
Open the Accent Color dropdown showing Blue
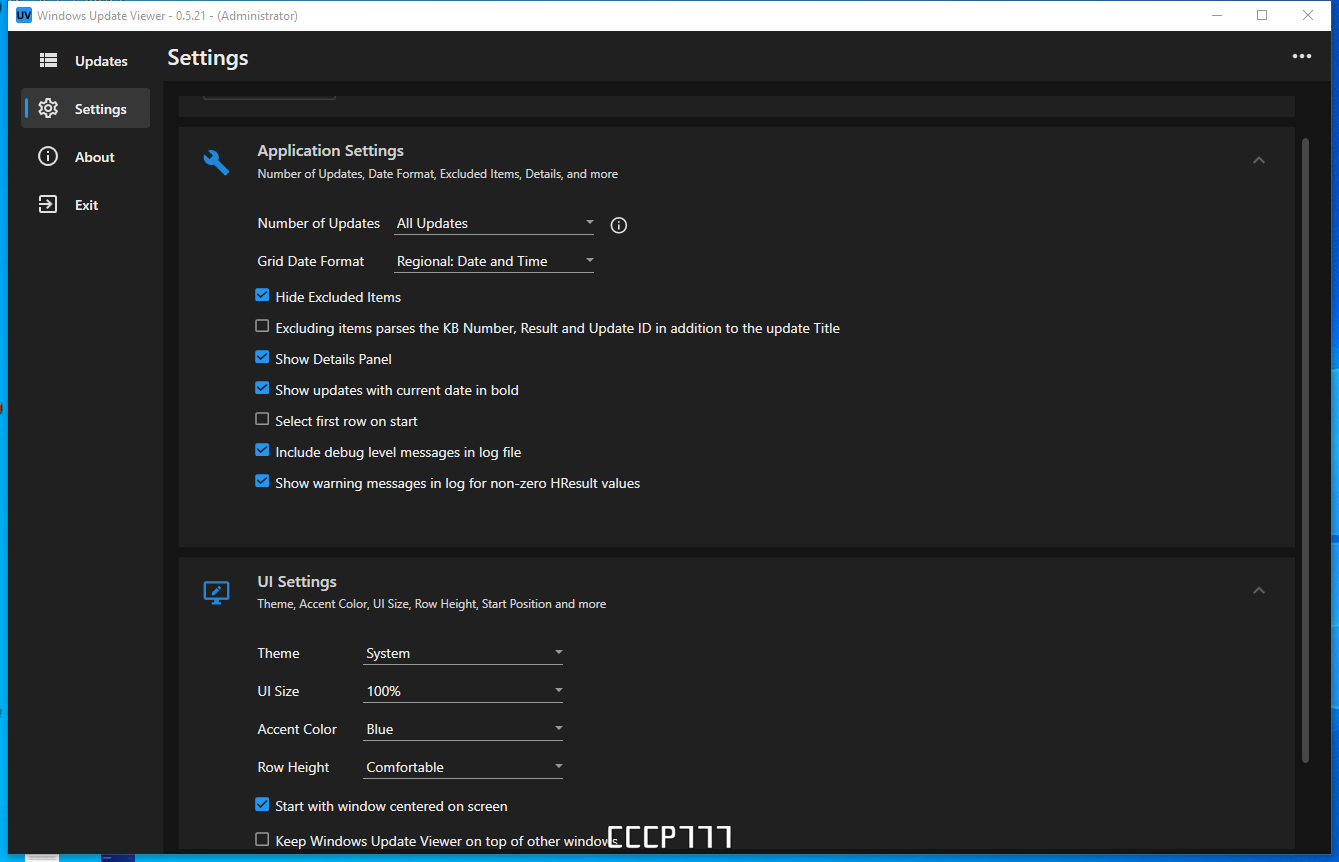coord(463,729)
